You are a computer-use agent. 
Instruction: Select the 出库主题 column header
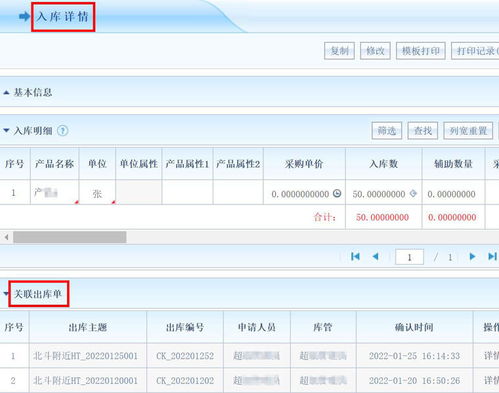pyautogui.click(x=88, y=327)
